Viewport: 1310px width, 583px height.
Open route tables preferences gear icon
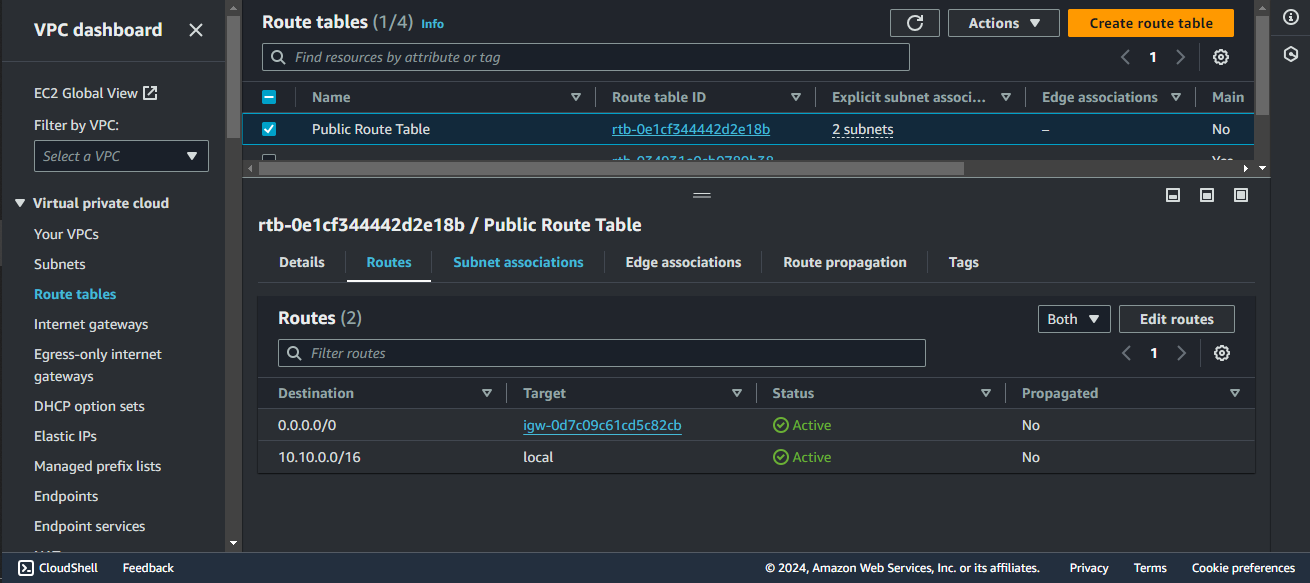[1221, 57]
